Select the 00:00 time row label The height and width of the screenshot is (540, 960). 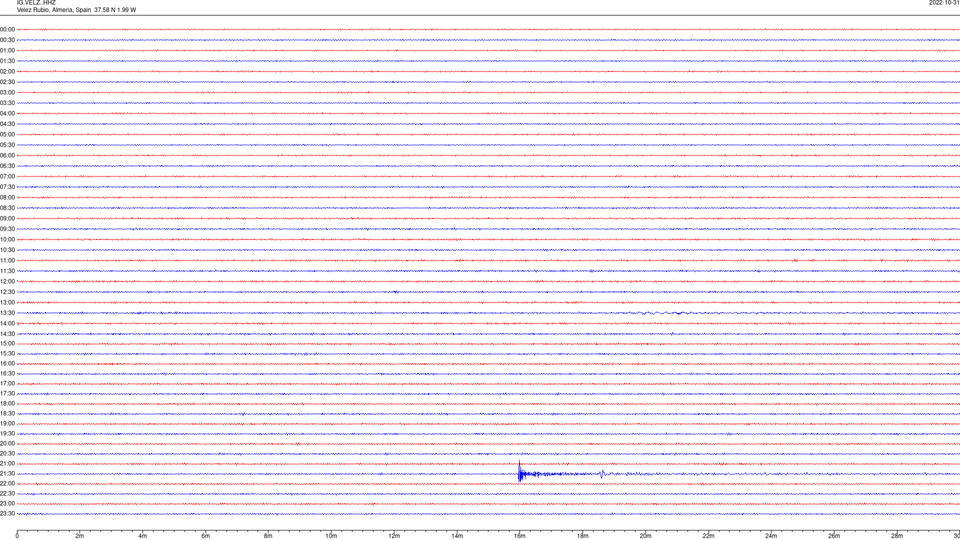tap(7, 29)
